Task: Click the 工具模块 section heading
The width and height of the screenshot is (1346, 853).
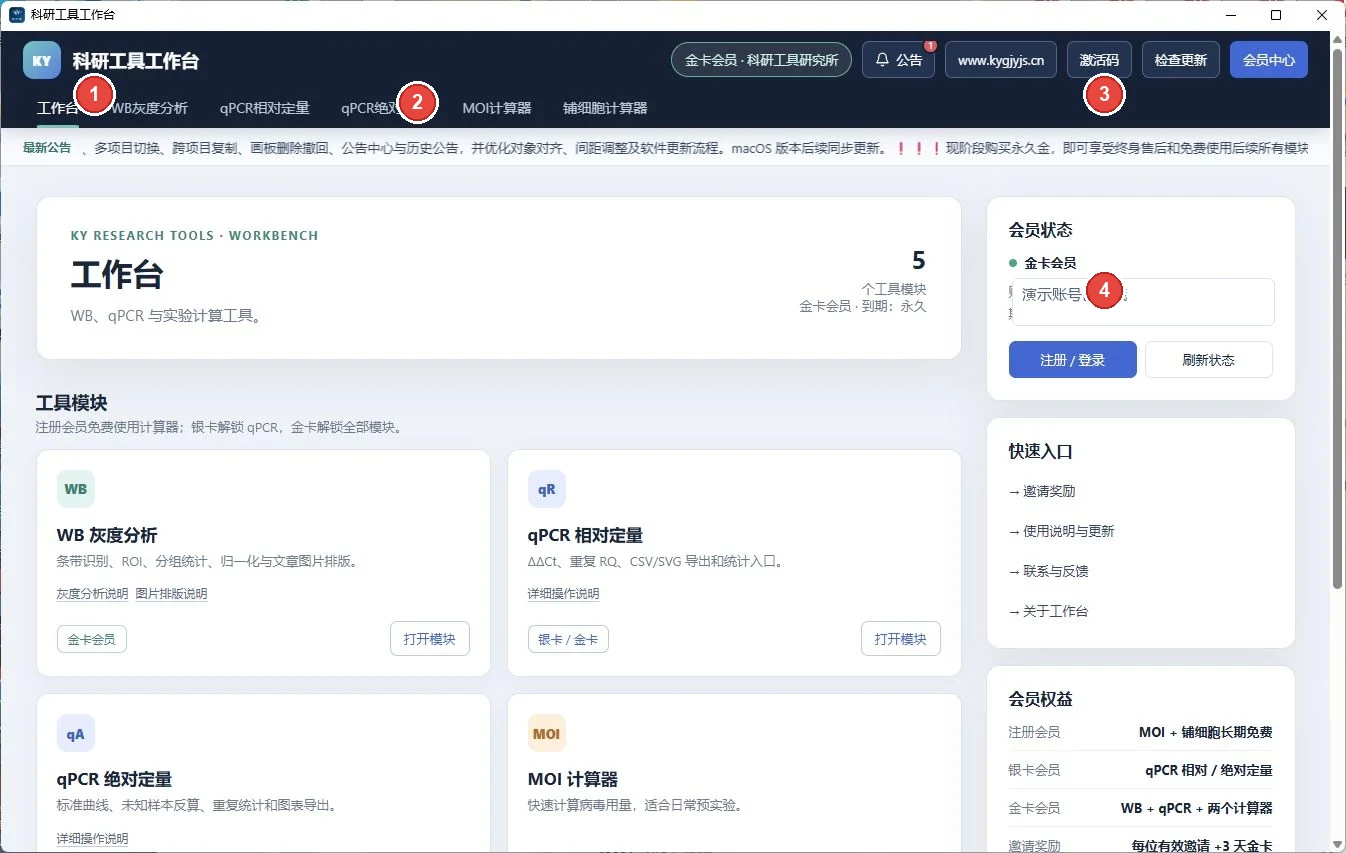Action: point(71,403)
